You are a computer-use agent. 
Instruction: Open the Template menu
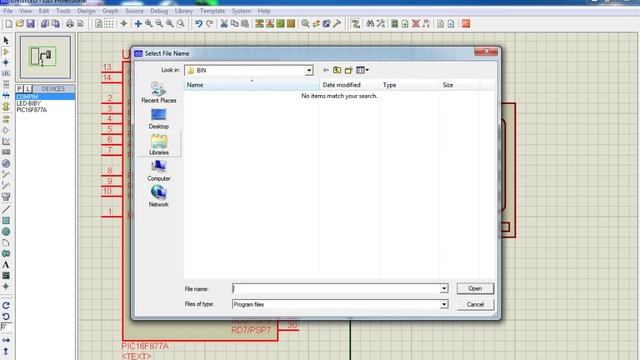(x=212, y=11)
